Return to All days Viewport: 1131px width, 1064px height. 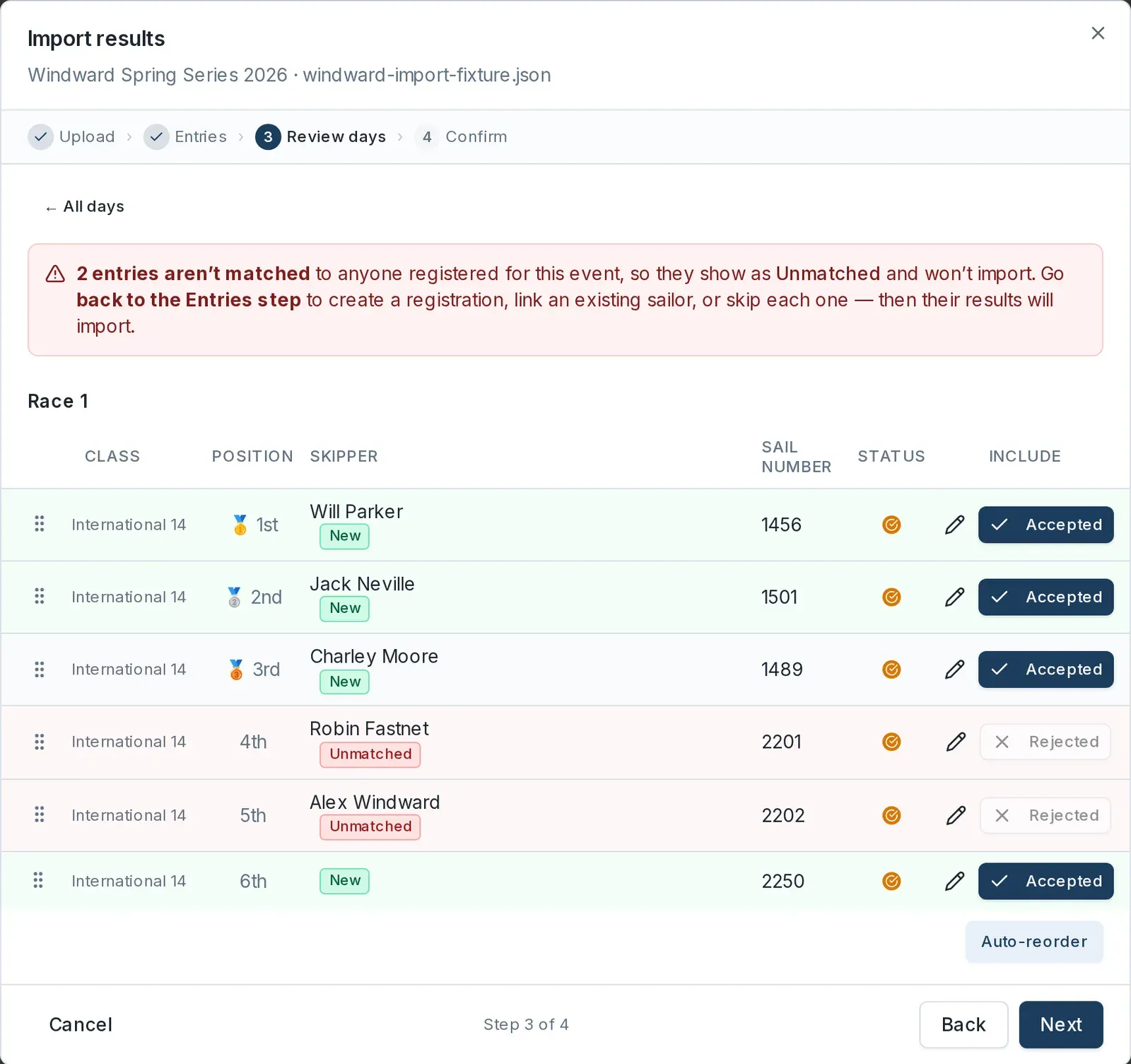85,206
